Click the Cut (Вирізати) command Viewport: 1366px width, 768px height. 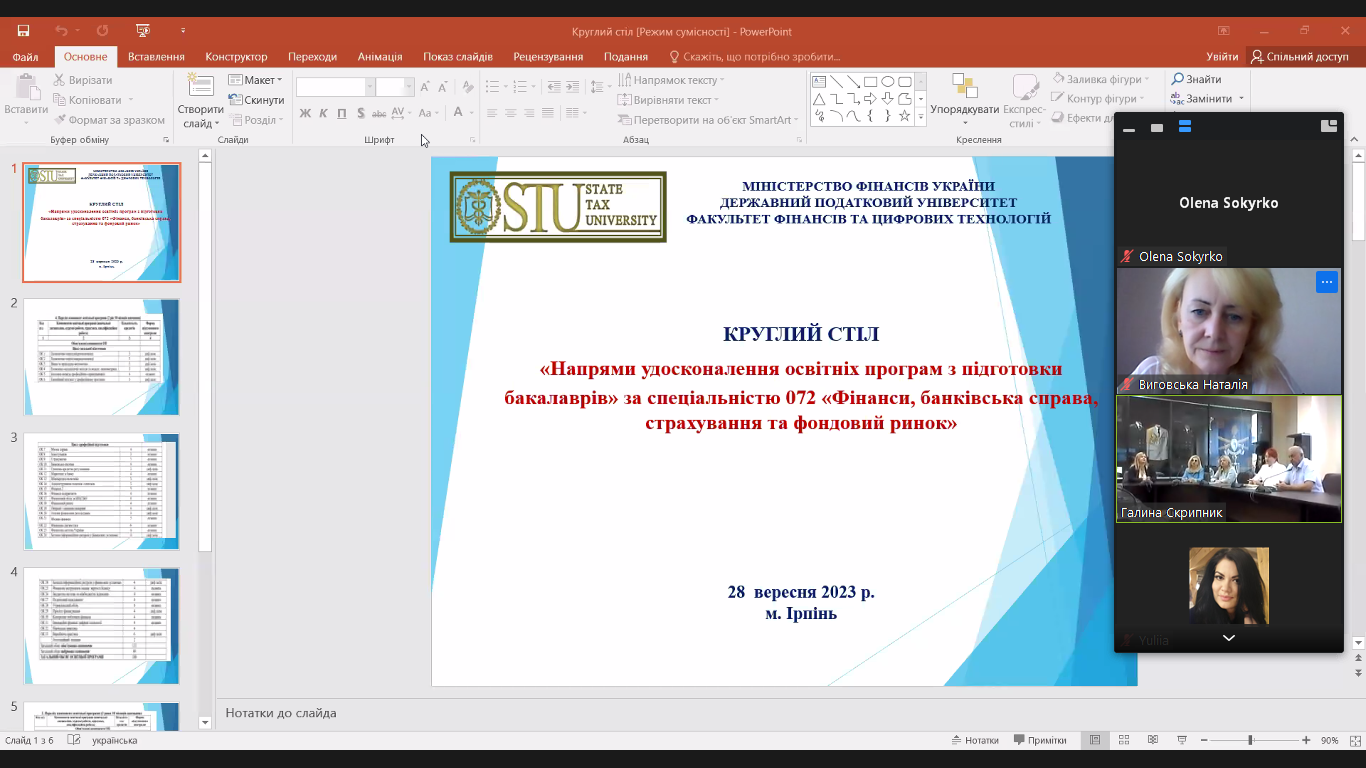click(x=83, y=80)
